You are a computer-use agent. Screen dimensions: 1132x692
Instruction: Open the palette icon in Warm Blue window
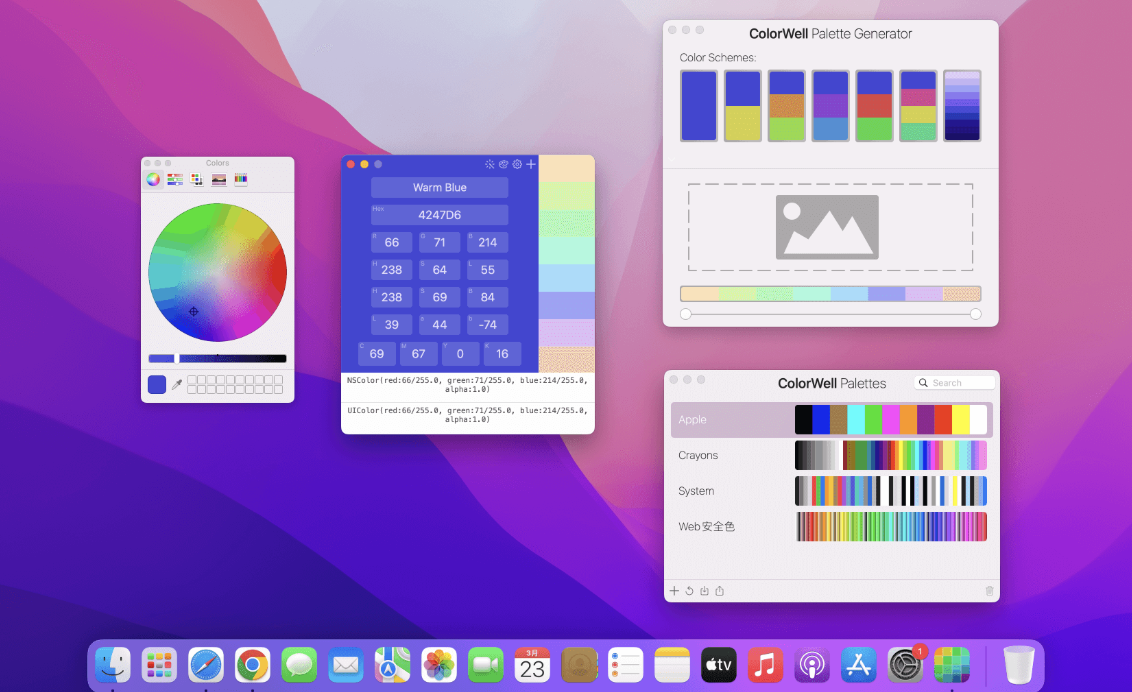pyautogui.click(x=503, y=164)
